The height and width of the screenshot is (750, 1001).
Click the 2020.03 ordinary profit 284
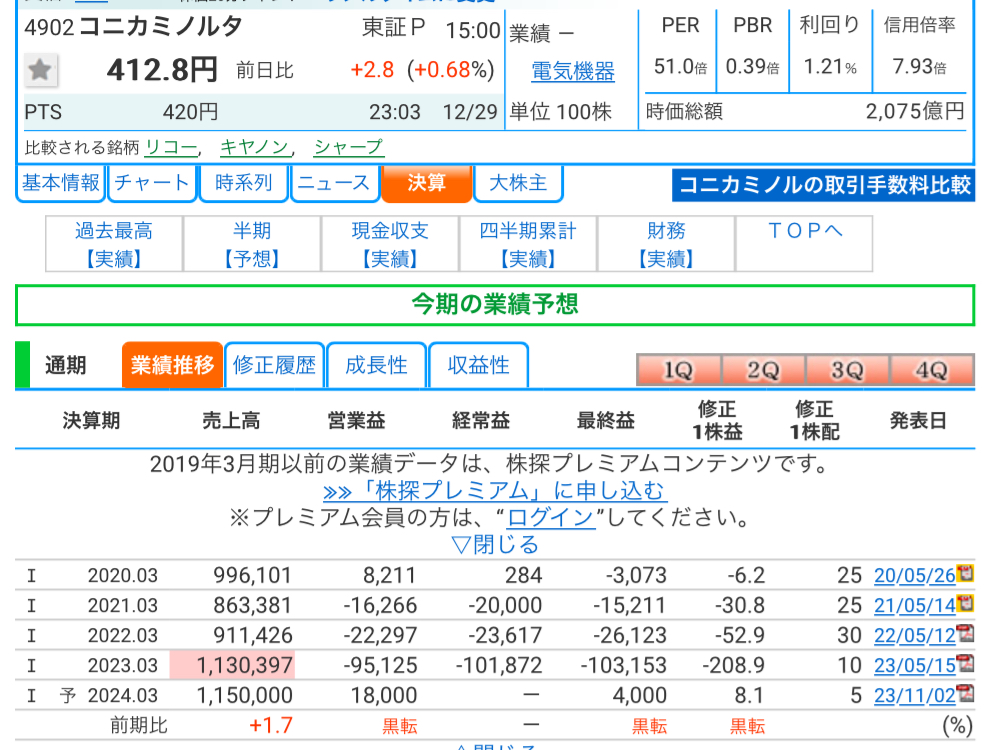(x=523, y=576)
